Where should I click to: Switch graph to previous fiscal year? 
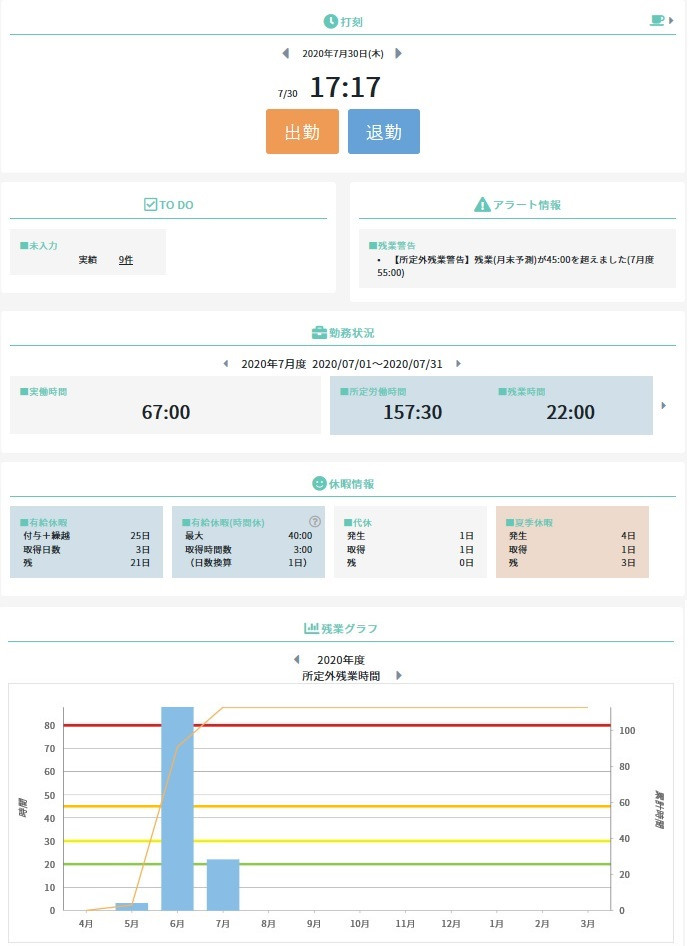296,659
